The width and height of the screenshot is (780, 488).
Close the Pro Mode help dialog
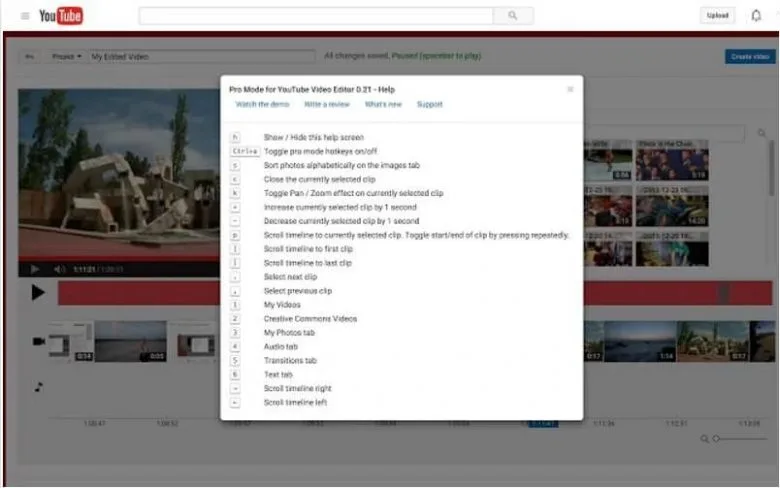pos(570,89)
